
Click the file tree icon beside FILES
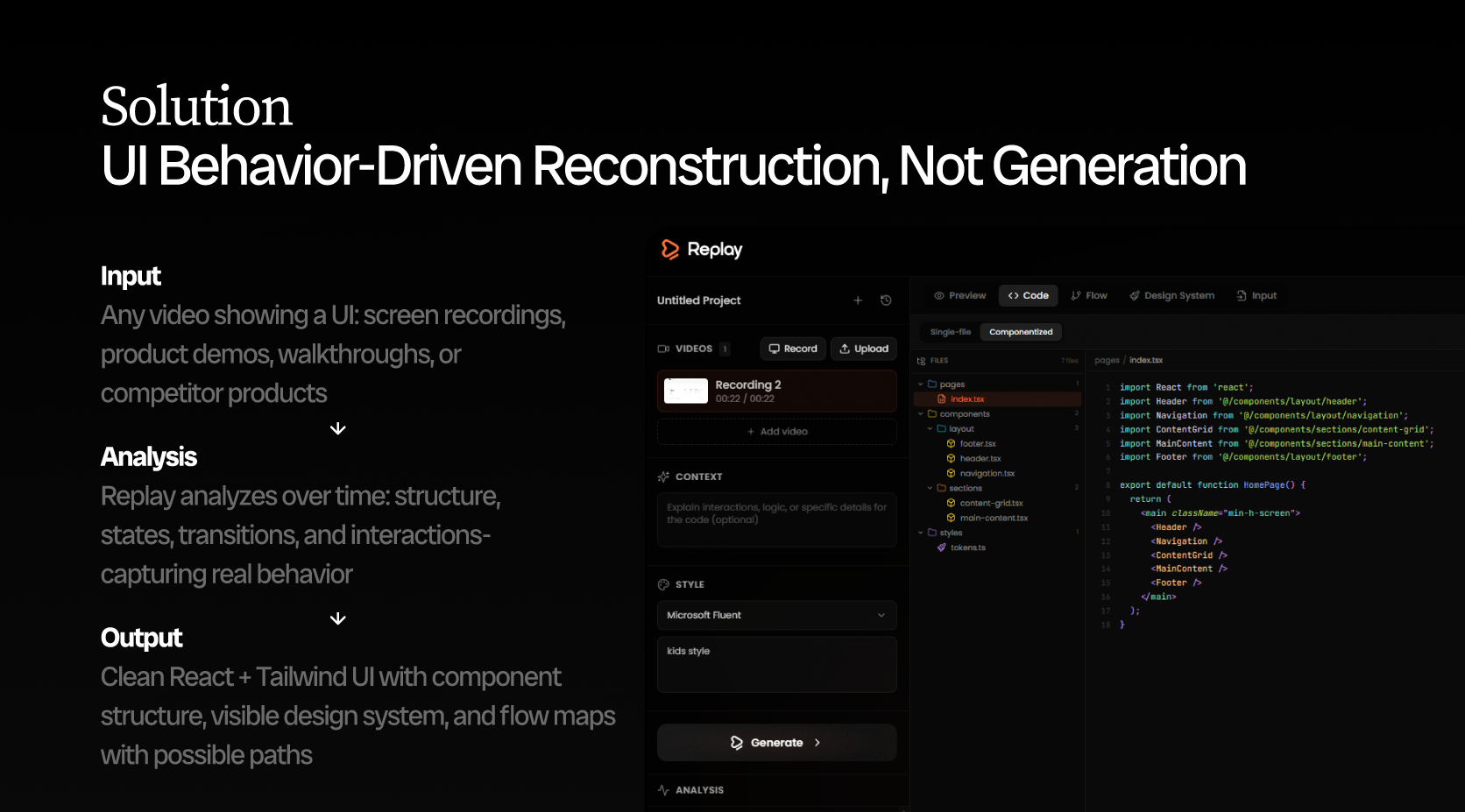(x=919, y=360)
